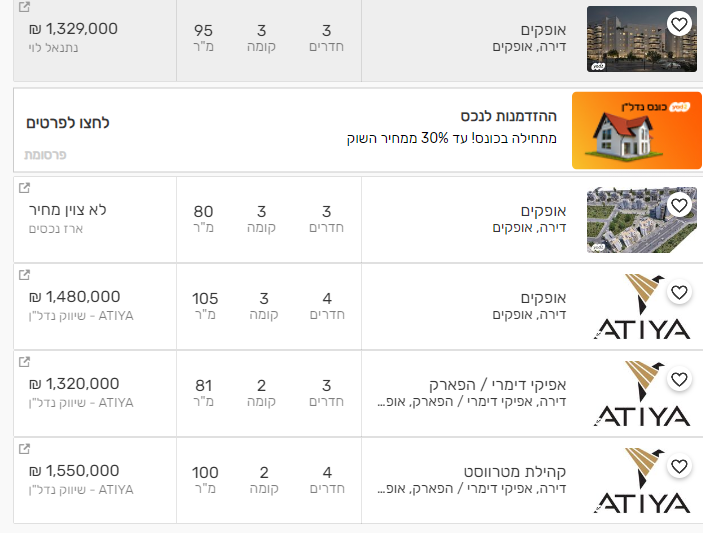Open the night building photo thumbnail

point(643,40)
